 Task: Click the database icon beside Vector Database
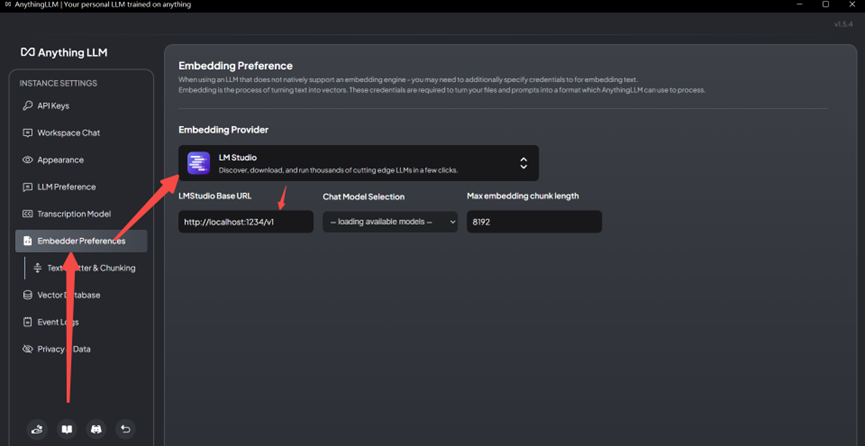pos(28,295)
